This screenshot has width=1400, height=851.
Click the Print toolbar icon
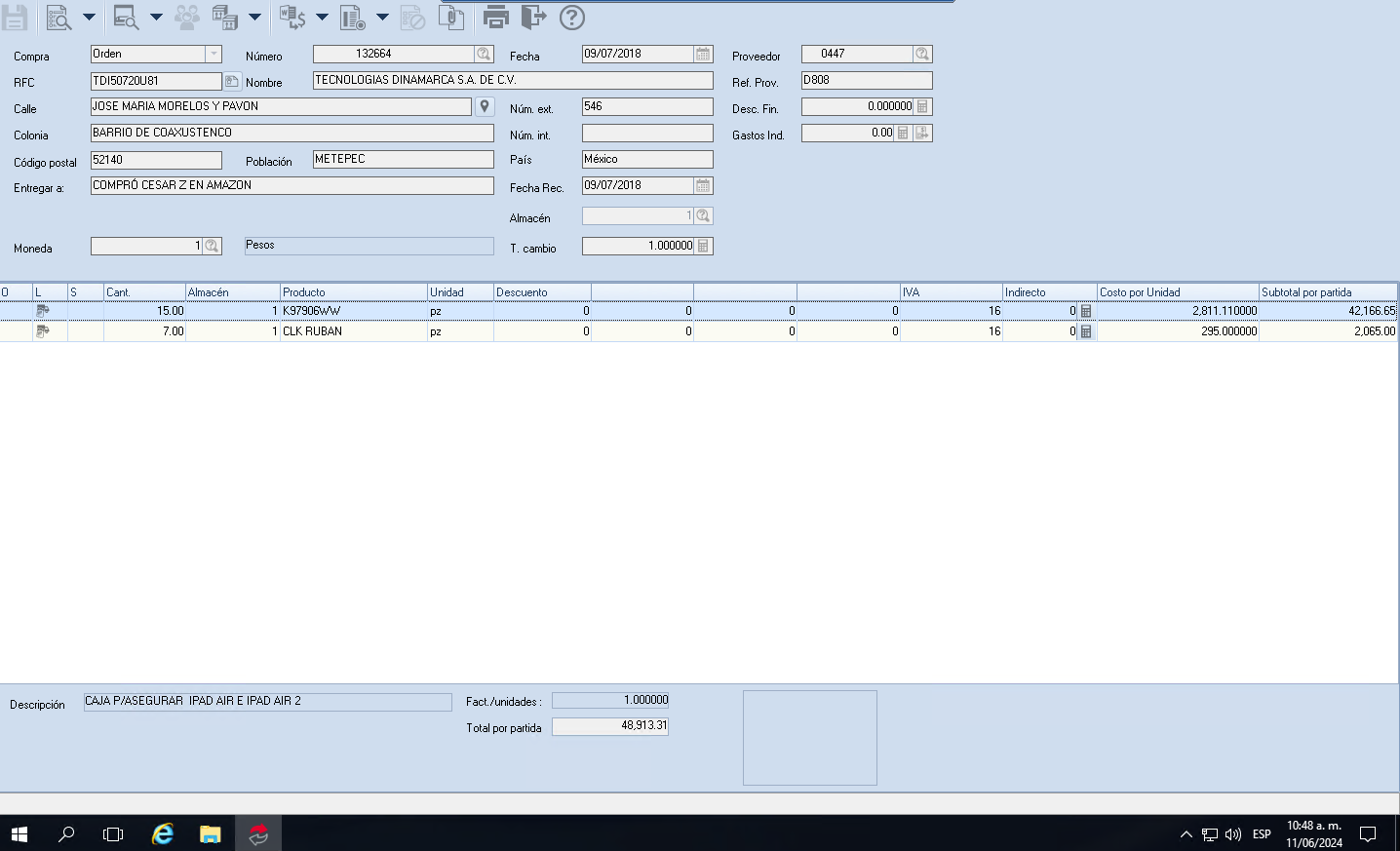click(496, 17)
